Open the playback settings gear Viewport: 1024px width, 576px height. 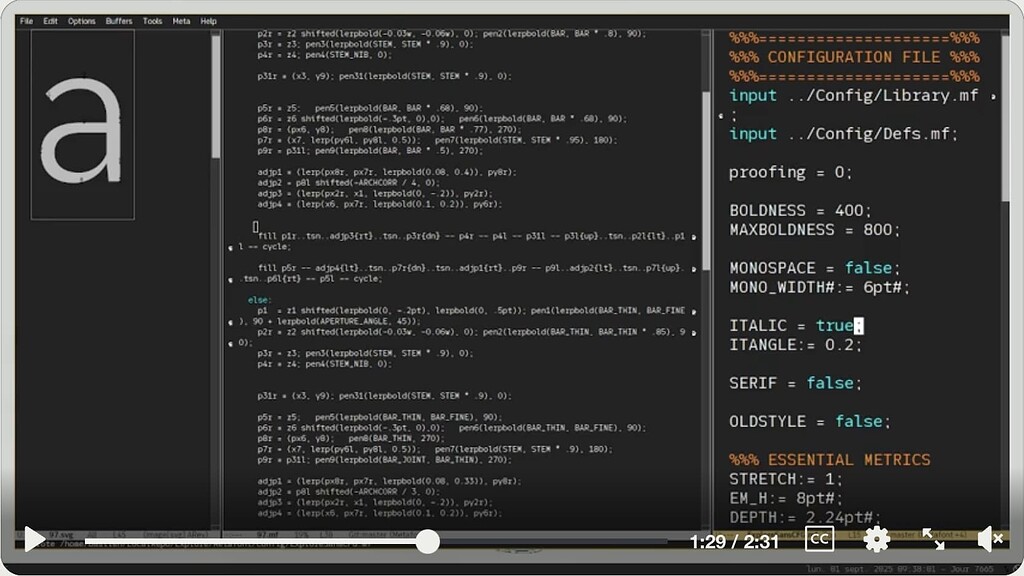click(877, 540)
